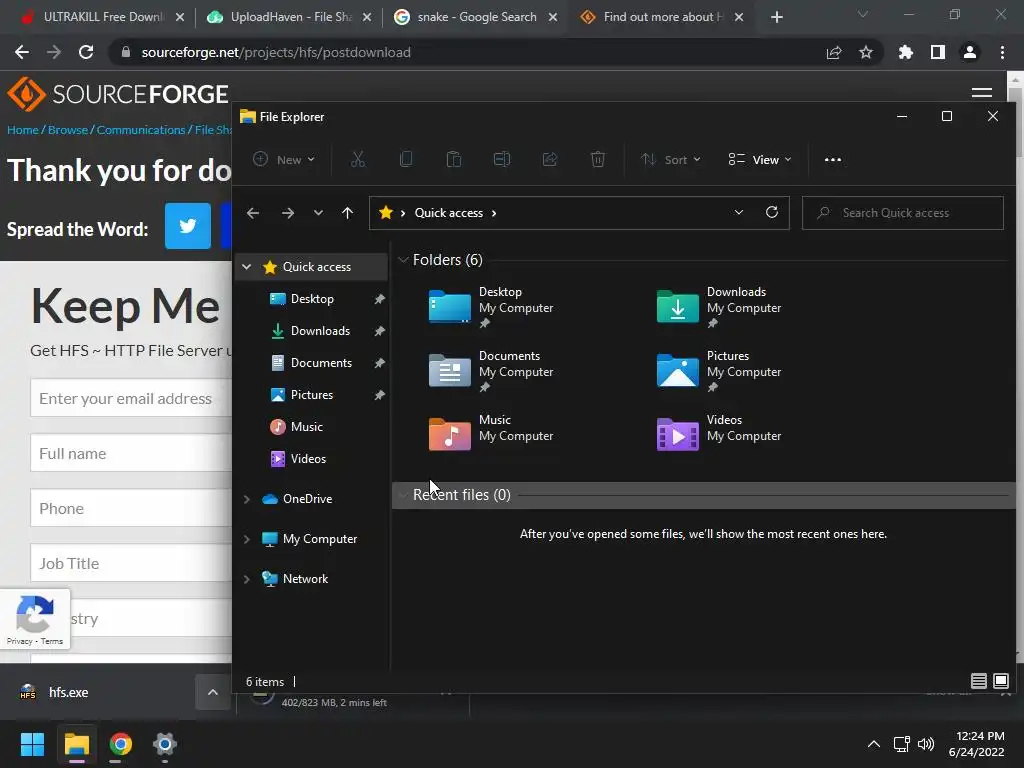The width and height of the screenshot is (1024, 768).
Task: Select Music in the sidebar tree
Action: (x=306, y=426)
